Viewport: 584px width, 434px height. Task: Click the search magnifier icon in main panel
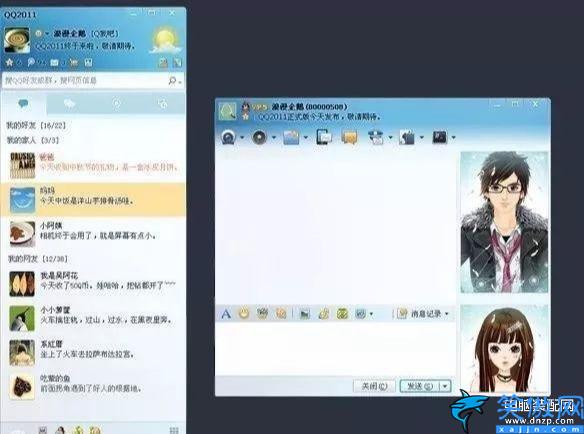pyautogui.click(x=172, y=80)
